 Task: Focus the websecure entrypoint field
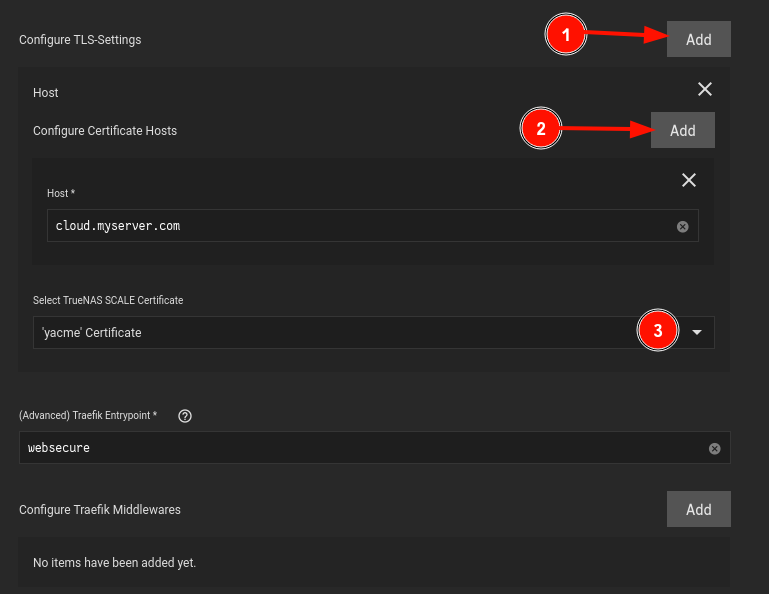click(363, 447)
